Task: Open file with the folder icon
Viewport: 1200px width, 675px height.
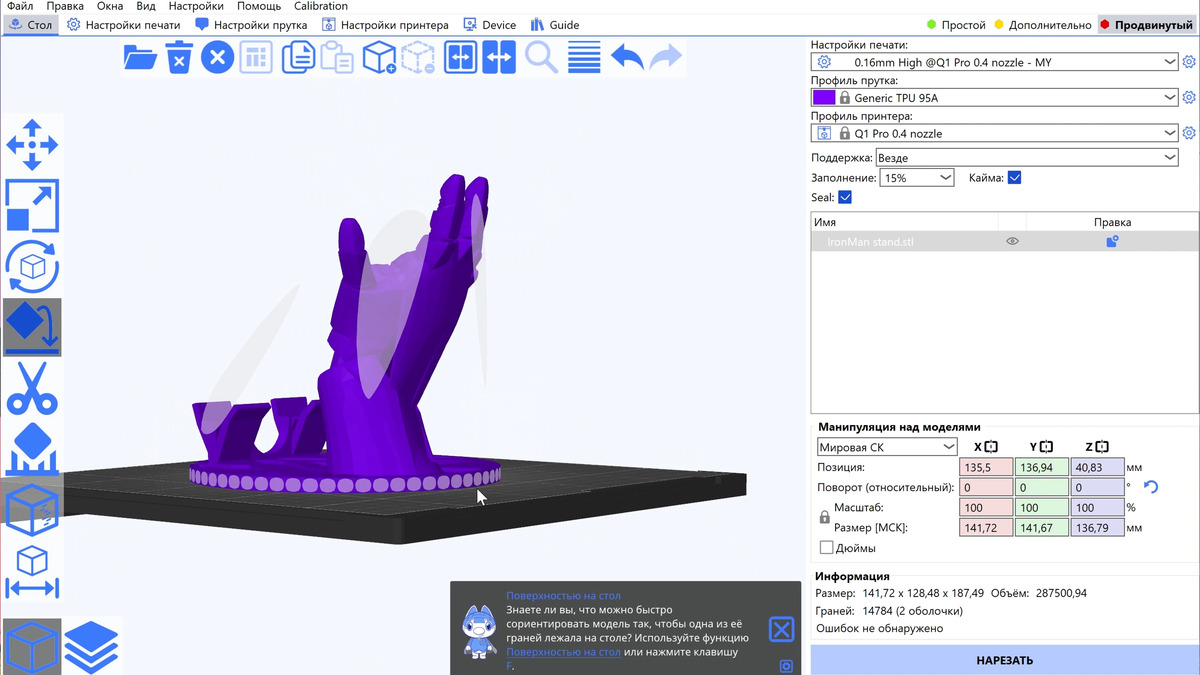Action: pyautogui.click(x=140, y=58)
